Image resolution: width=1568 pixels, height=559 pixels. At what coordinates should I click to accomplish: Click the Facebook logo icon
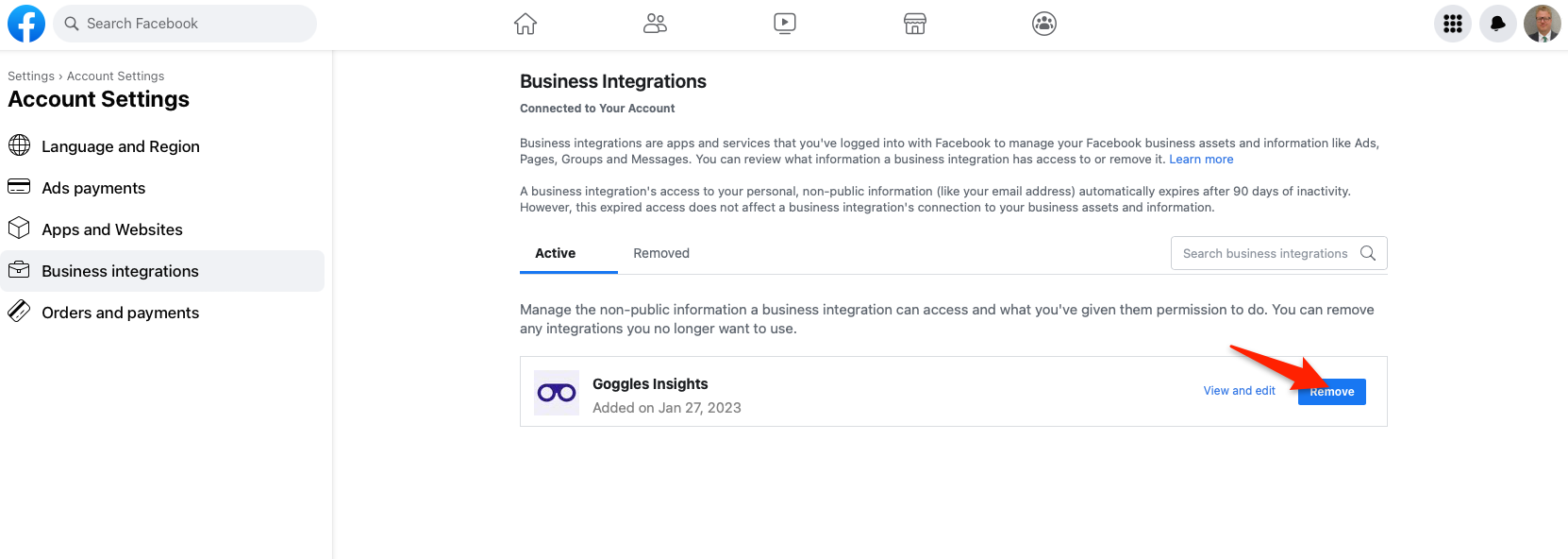coord(26,24)
